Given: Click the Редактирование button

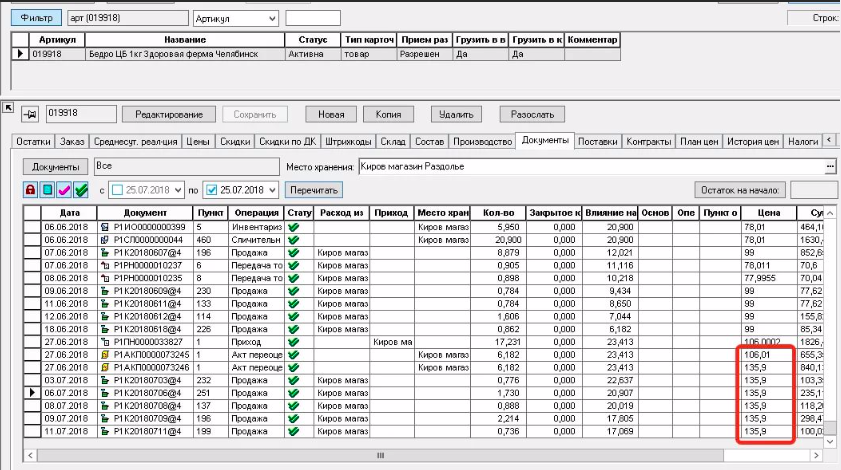Looking at the screenshot, I should [x=168, y=114].
